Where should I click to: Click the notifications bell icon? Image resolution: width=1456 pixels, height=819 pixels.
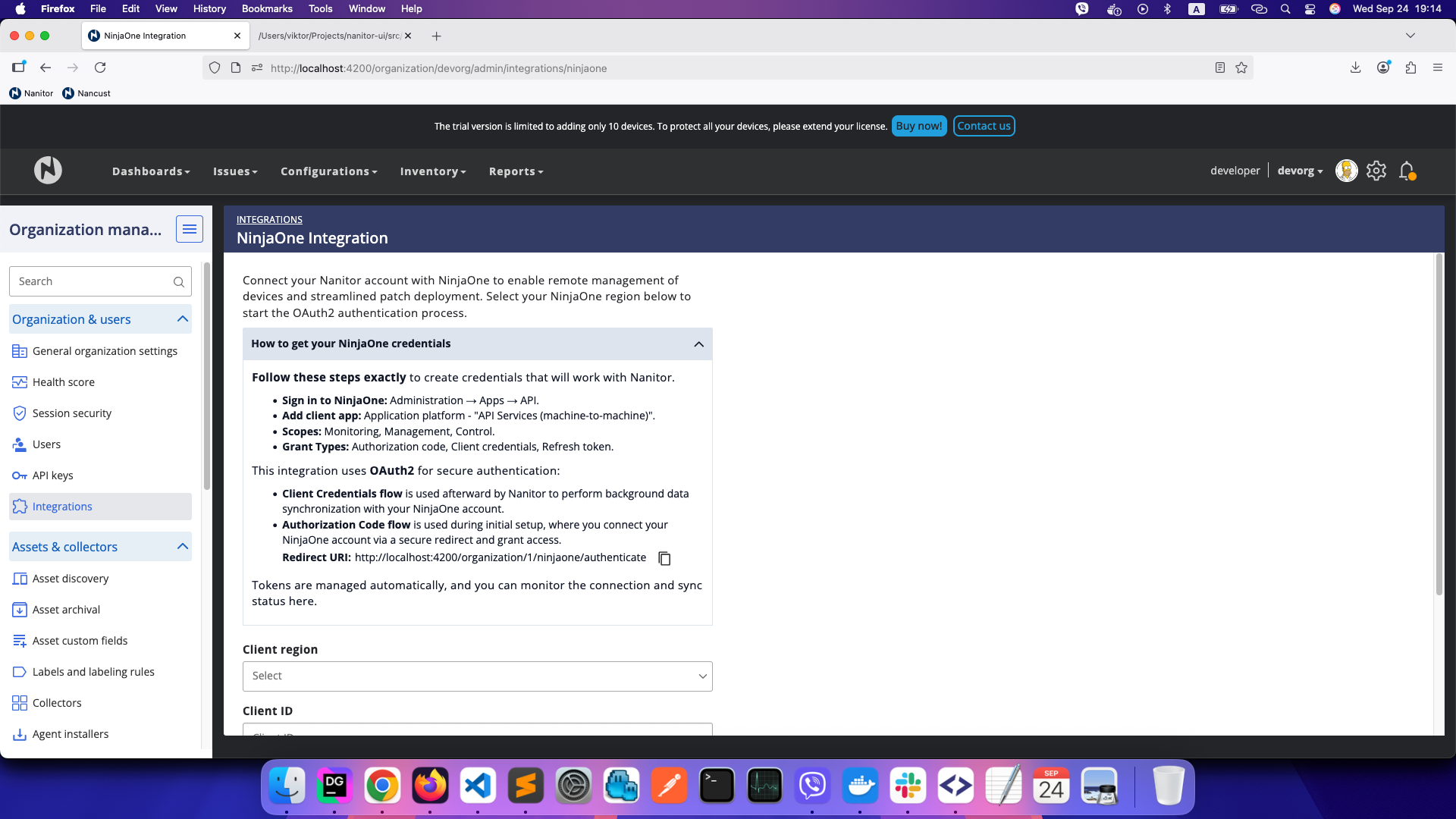[1407, 171]
